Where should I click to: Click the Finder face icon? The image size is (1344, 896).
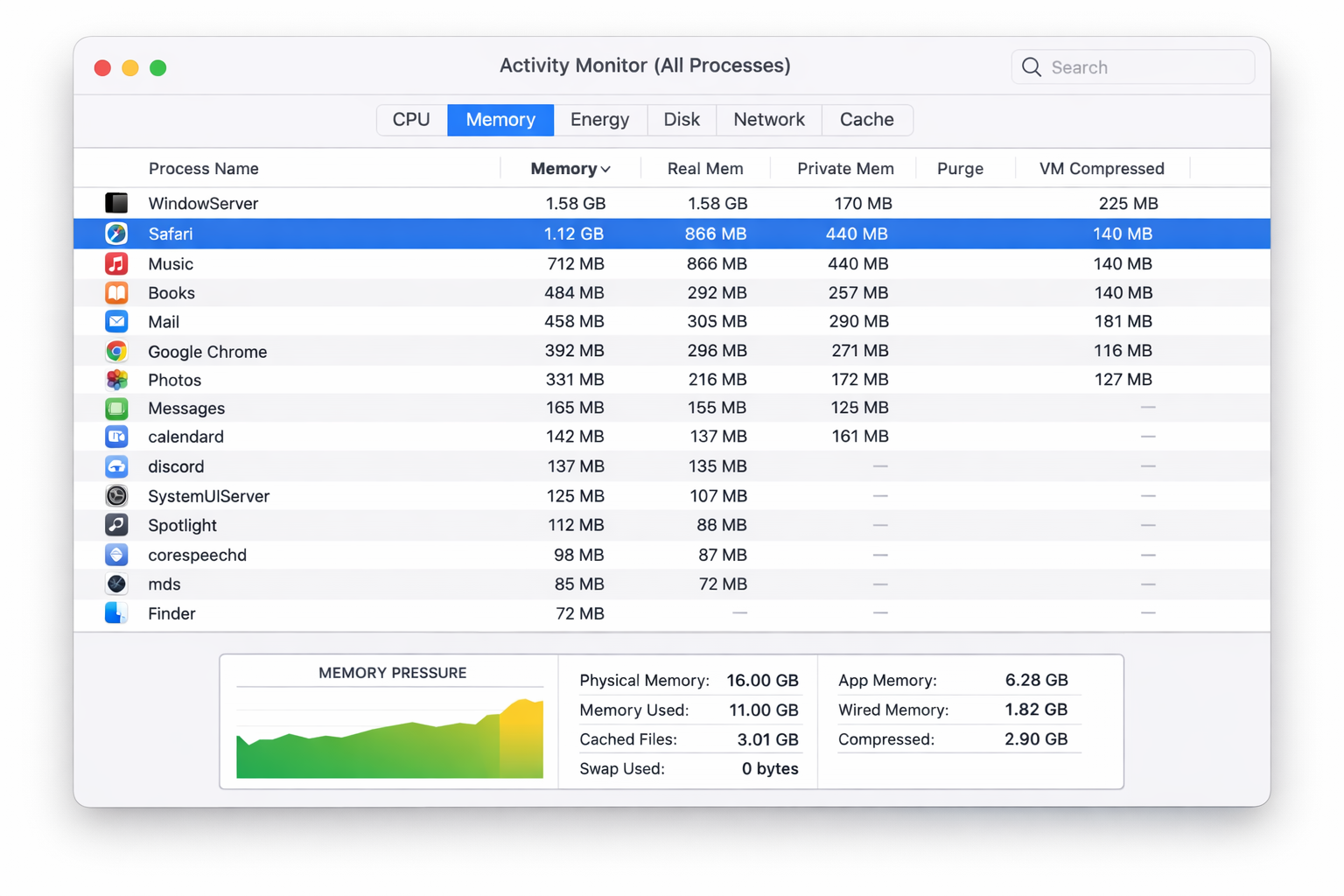pyautogui.click(x=116, y=613)
